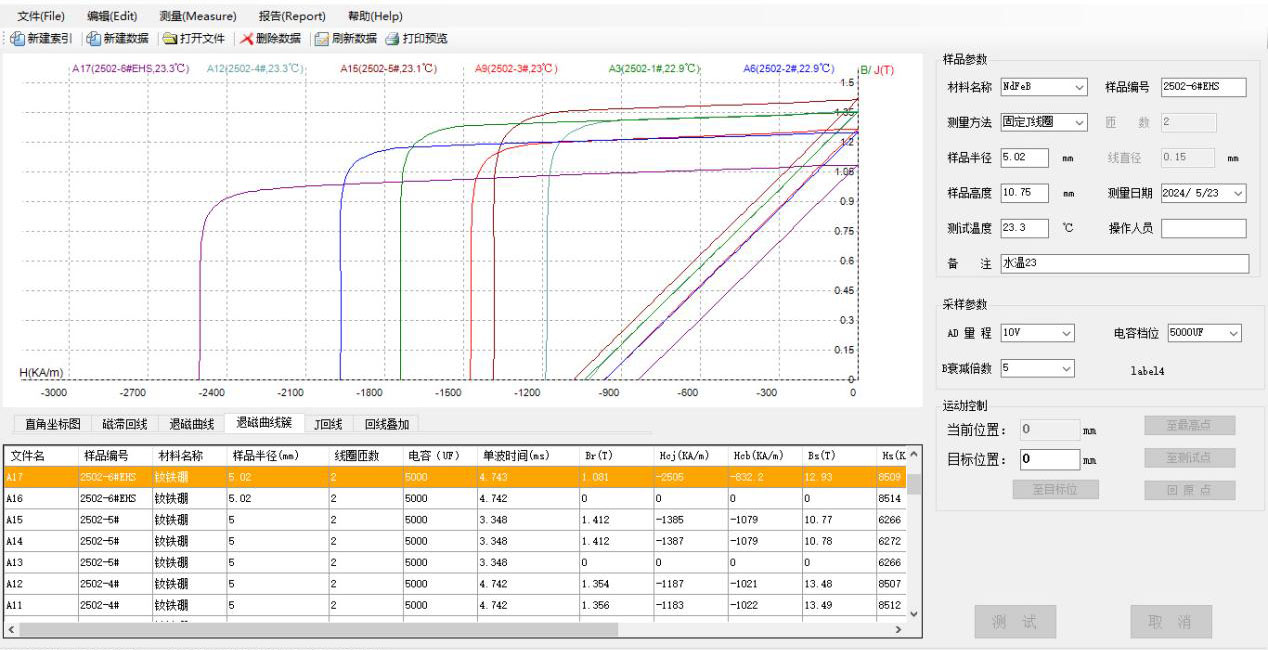Open 打印预览 print preview icon

[393, 39]
